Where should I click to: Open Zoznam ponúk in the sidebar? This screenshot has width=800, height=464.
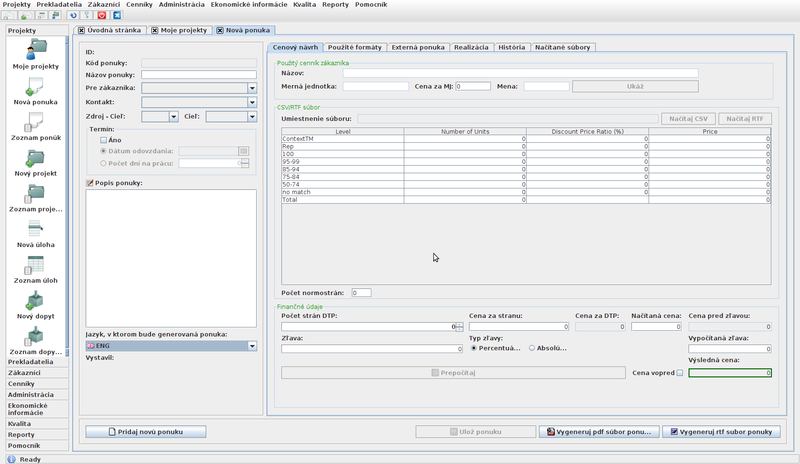tap(36, 126)
